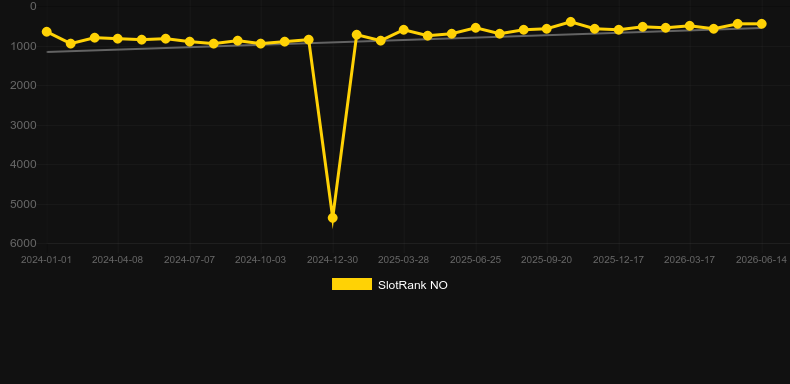Screen dimensions: 790x384
Task: Click the last data point above 2026-06-14
Action: [x=761, y=24]
